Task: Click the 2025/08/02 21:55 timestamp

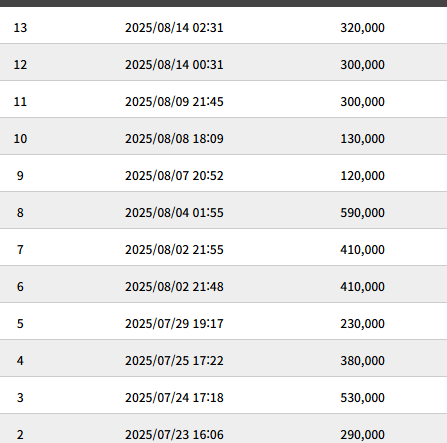Action: (174, 250)
